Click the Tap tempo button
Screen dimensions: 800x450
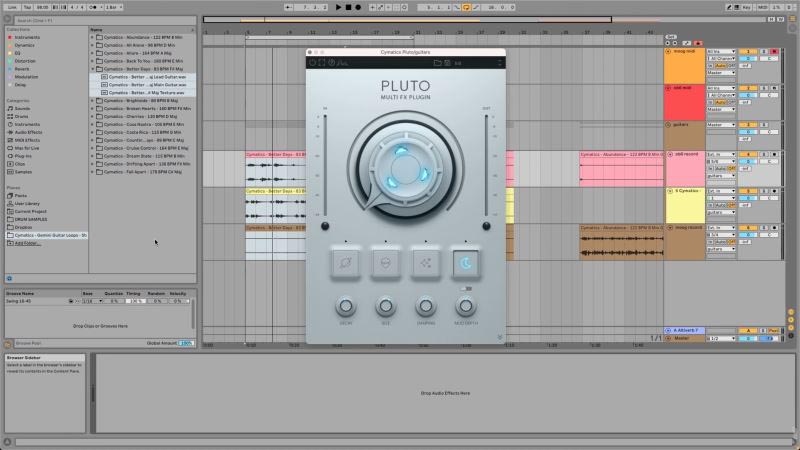click(28, 7)
